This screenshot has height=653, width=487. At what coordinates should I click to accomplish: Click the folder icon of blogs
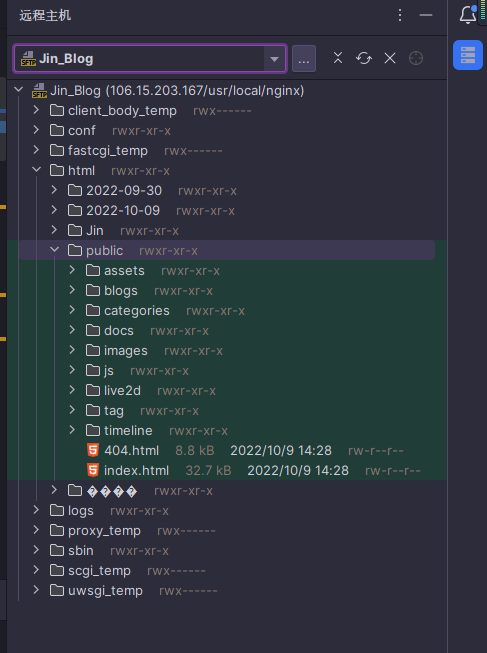[93, 290]
